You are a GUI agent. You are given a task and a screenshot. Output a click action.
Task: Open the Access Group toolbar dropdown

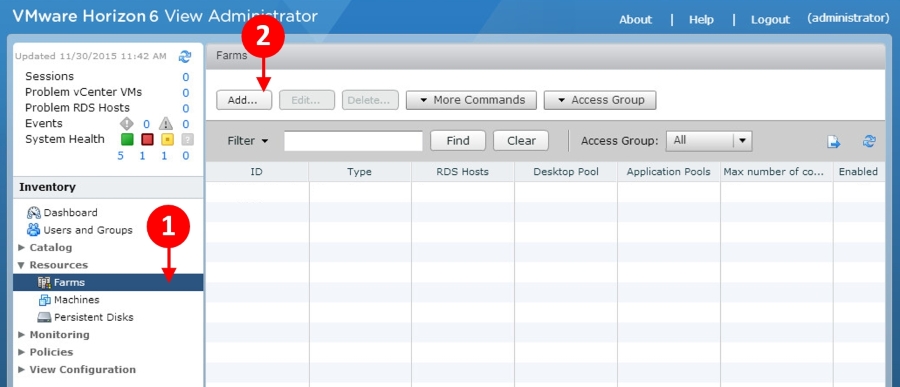point(600,100)
